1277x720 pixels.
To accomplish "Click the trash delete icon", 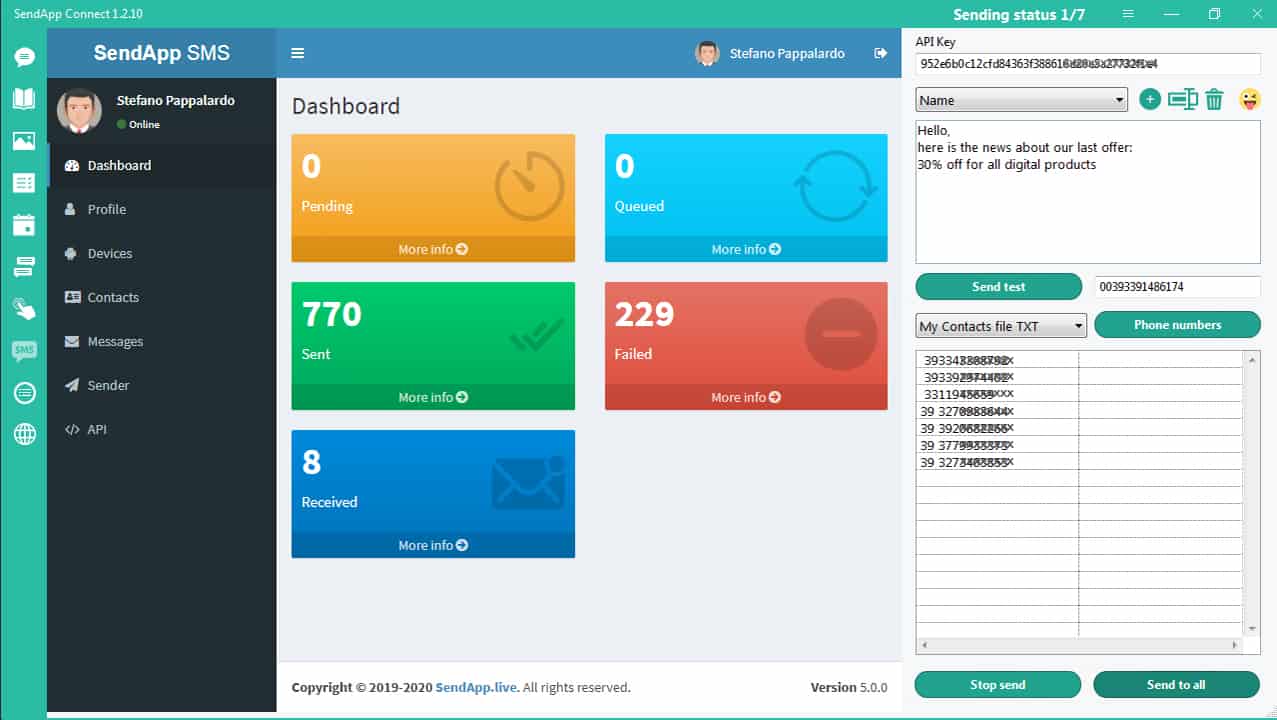I will point(1214,100).
